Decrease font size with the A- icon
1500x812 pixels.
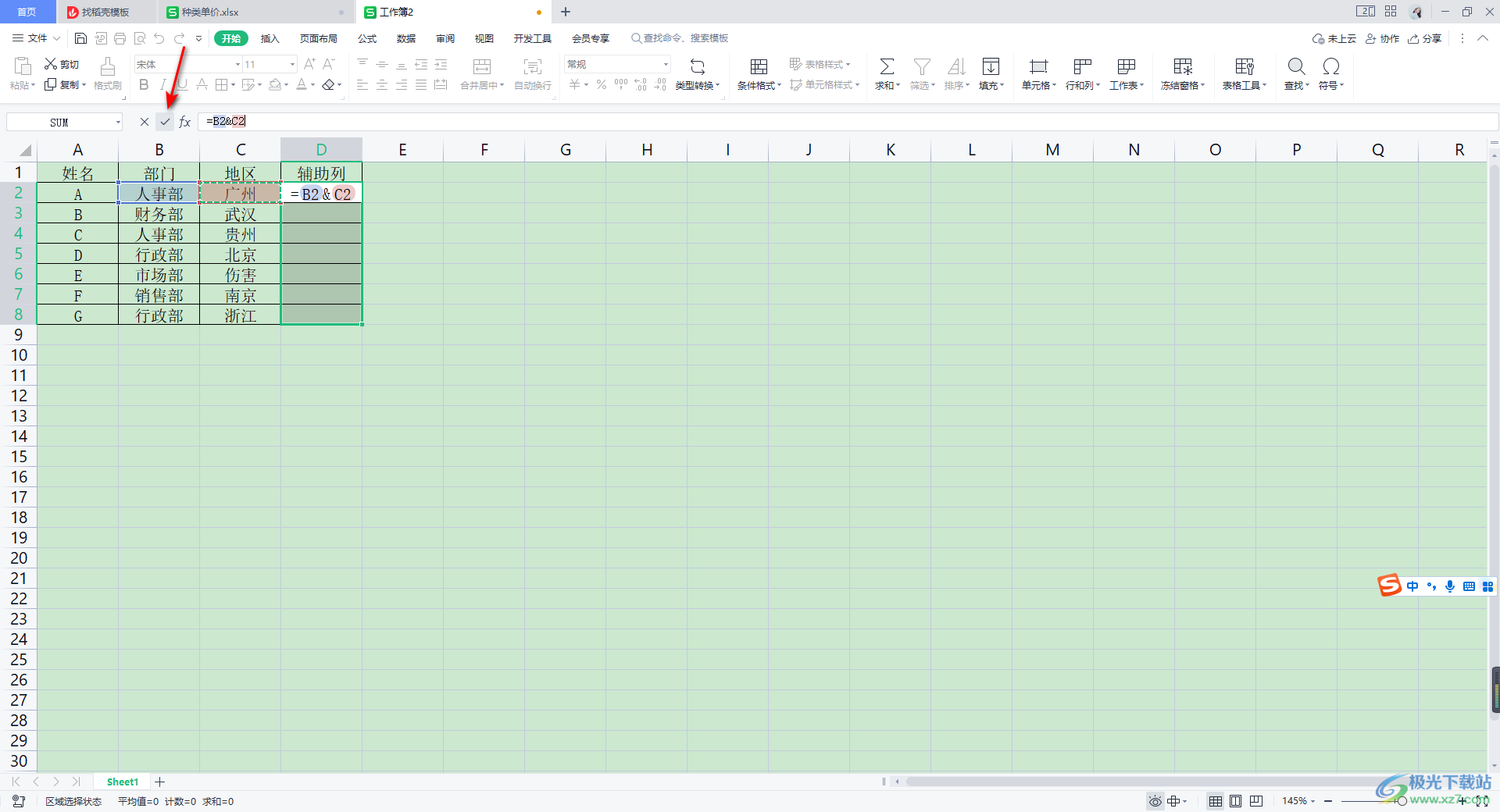(329, 64)
